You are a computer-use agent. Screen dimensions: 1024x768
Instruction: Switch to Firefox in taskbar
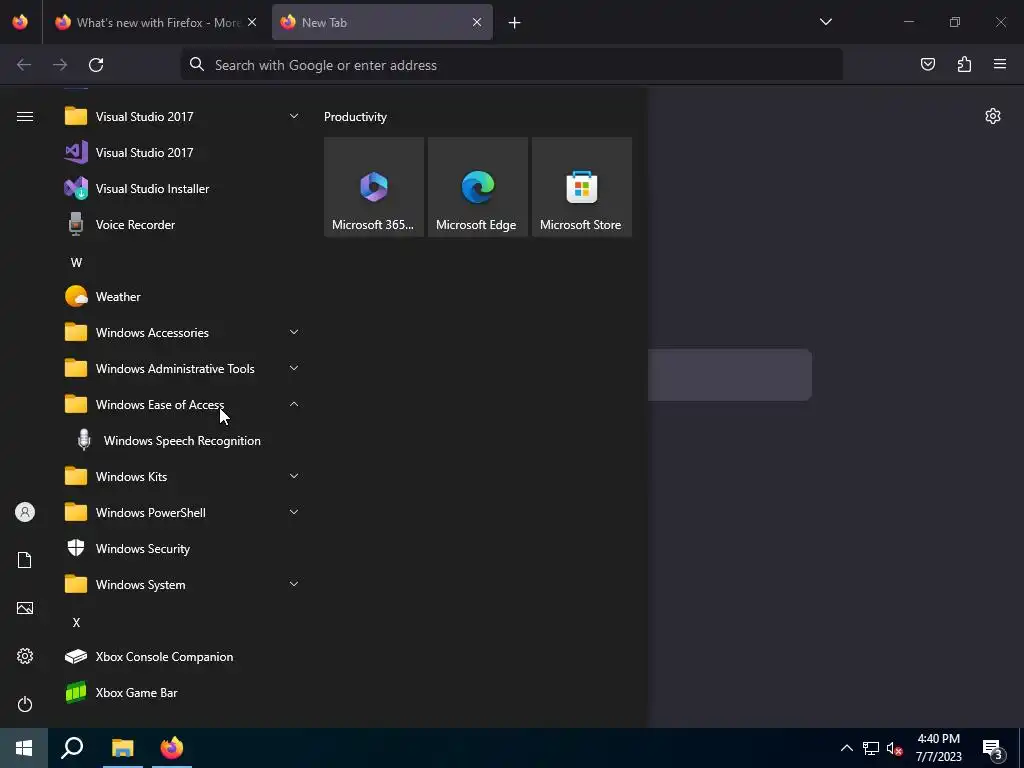pos(172,748)
